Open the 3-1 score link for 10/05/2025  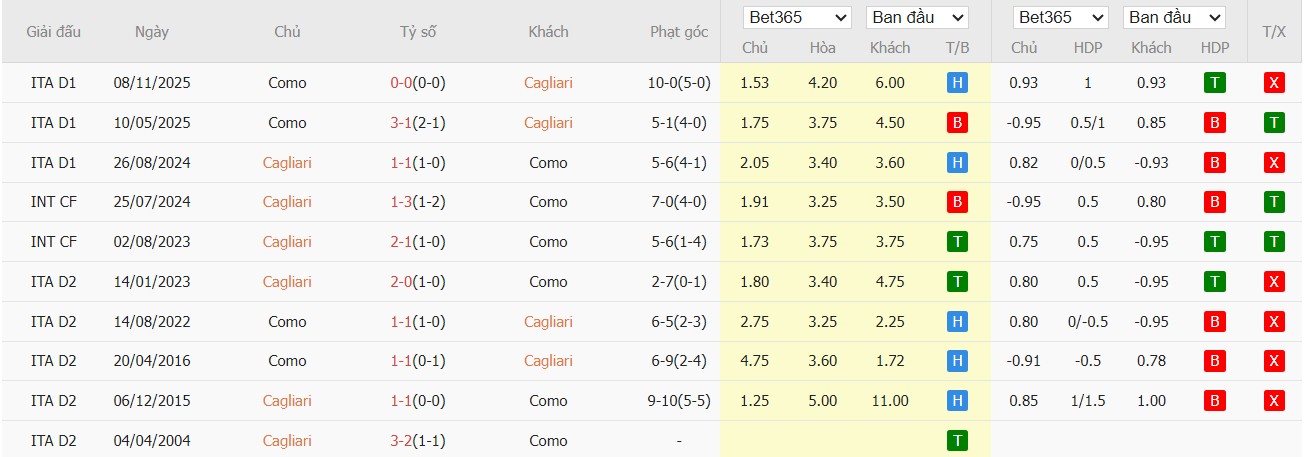[x=402, y=123]
